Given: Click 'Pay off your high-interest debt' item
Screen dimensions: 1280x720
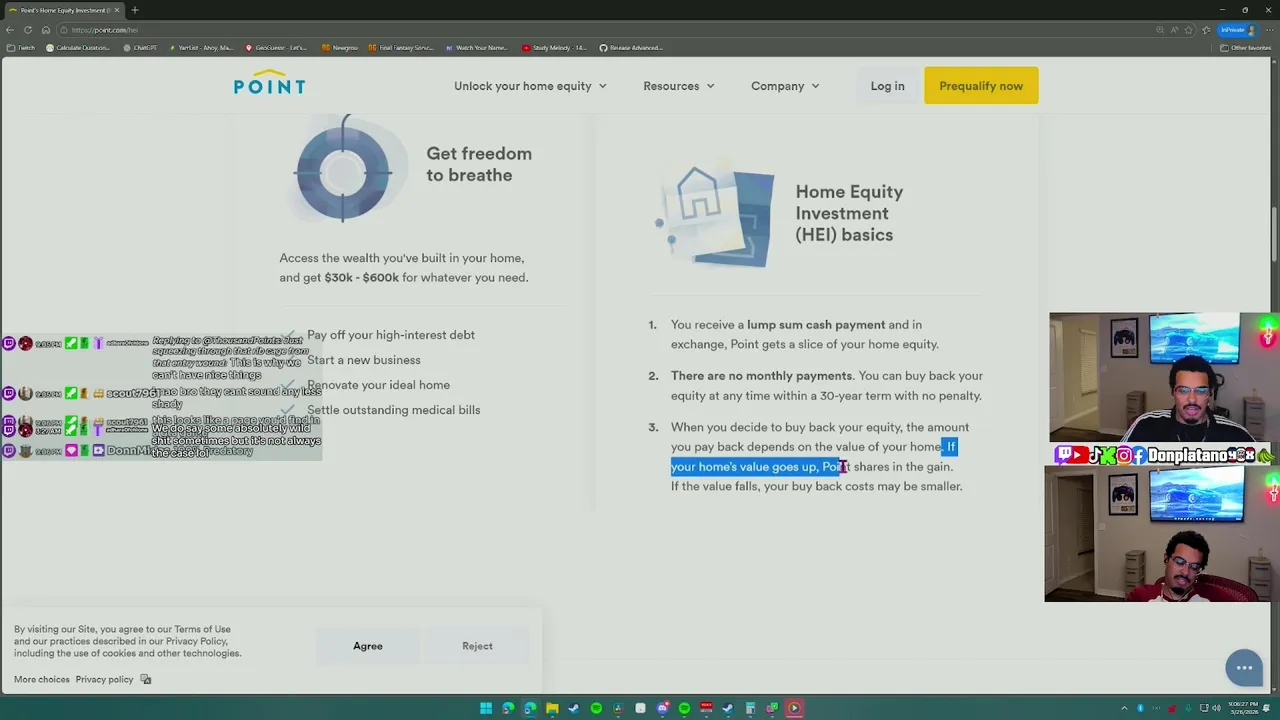Looking at the screenshot, I should pyautogui.click(x=391, y=335).
